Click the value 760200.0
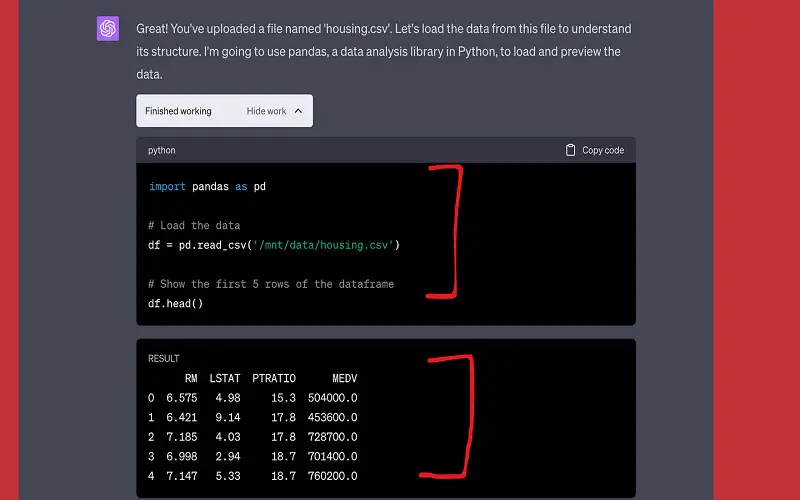800x500 pixels. (x=333, y=476)
